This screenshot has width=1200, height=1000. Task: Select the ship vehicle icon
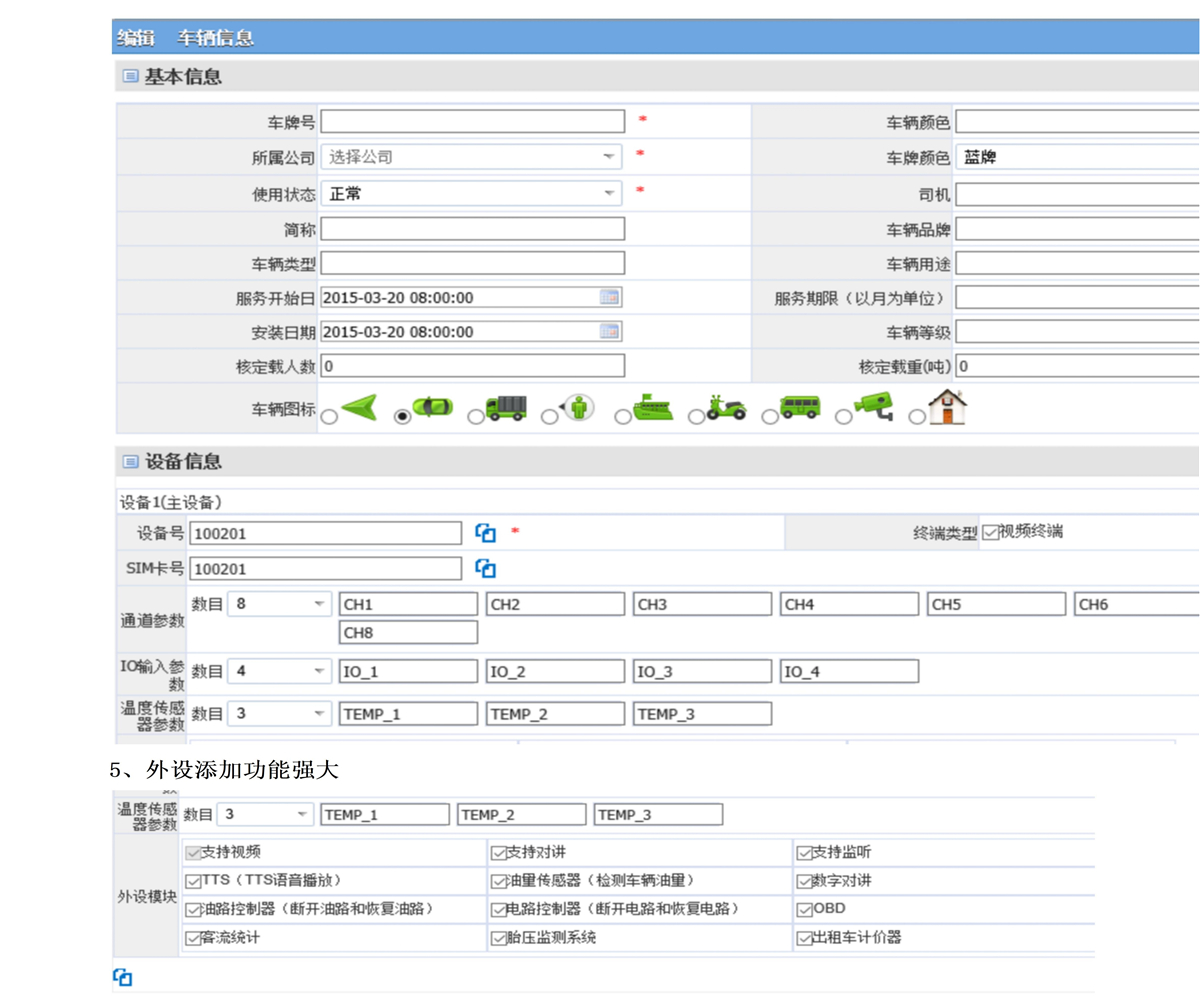click(622, 417)
